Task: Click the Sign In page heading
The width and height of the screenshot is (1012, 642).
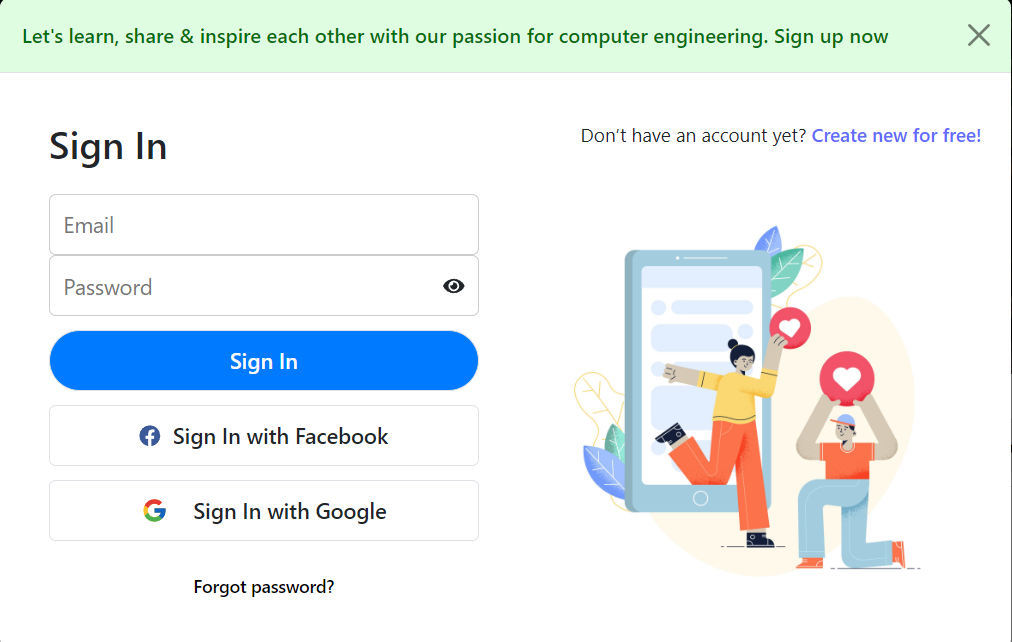Action: tap(108, 146)
